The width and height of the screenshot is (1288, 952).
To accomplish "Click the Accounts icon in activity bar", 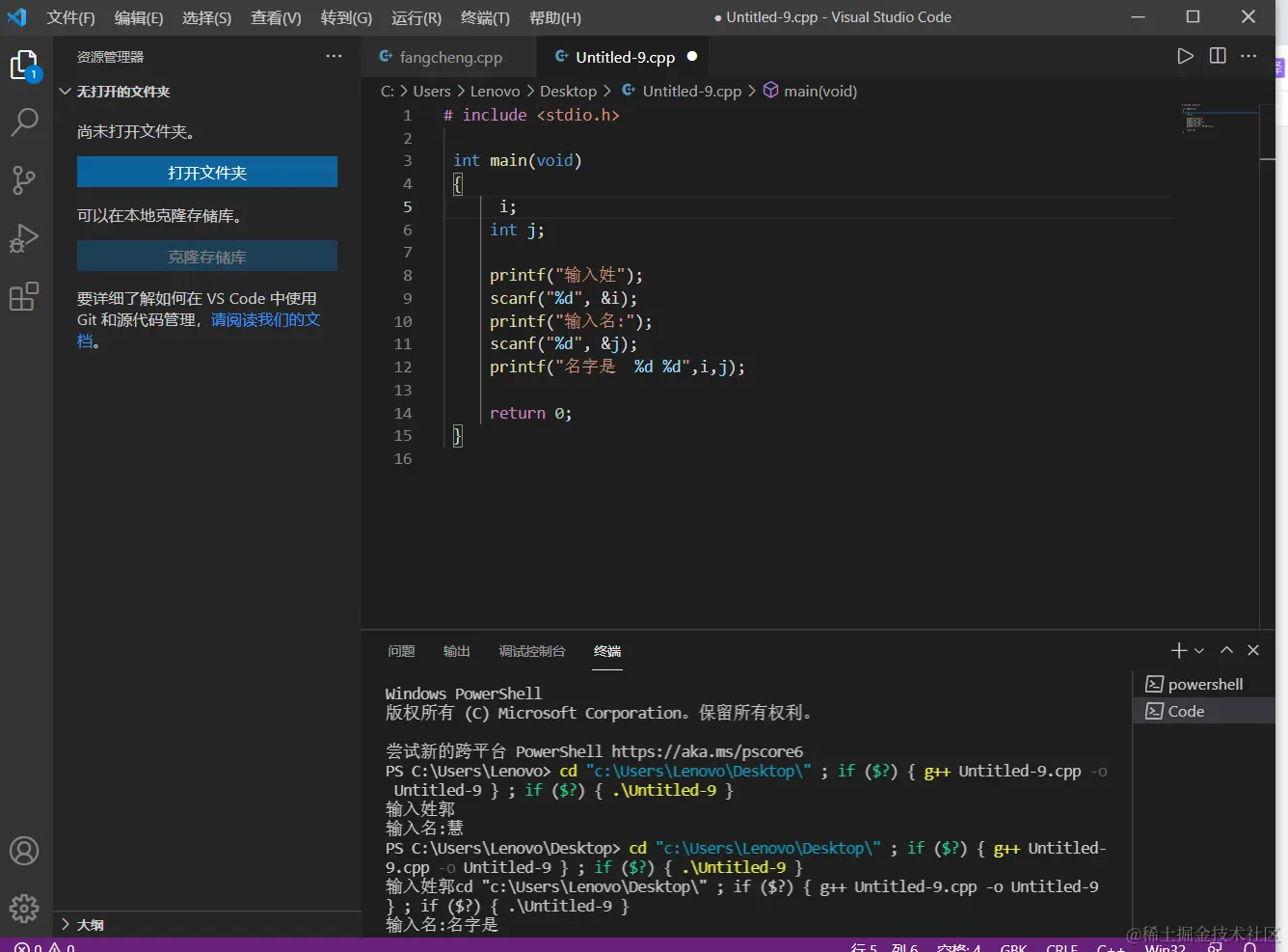I will [x=24, y=851].
